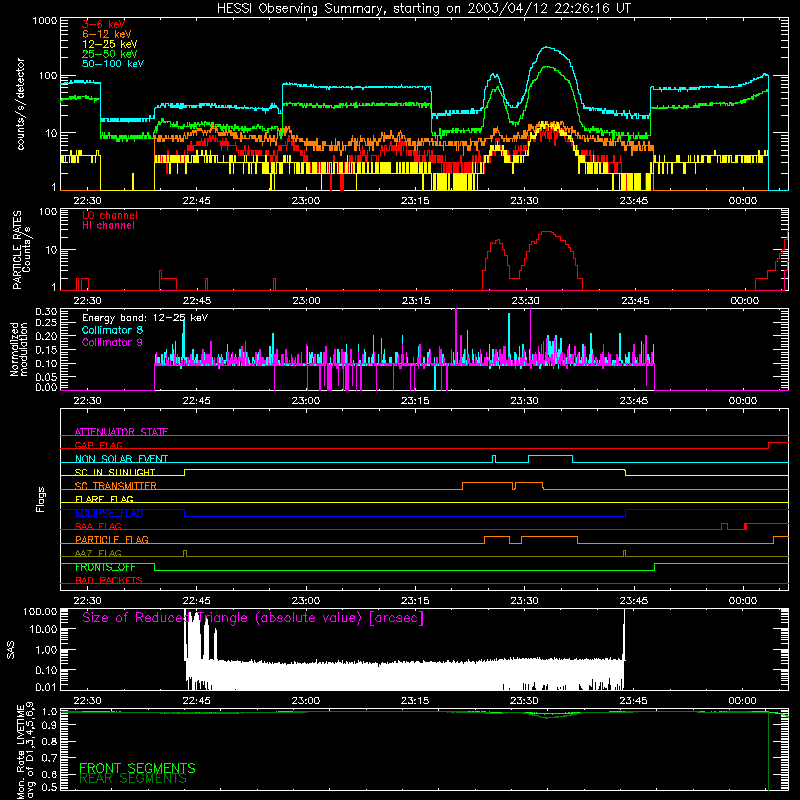
Task: Click the 0.01 tick on SAS axis
Action: (46, 687)
